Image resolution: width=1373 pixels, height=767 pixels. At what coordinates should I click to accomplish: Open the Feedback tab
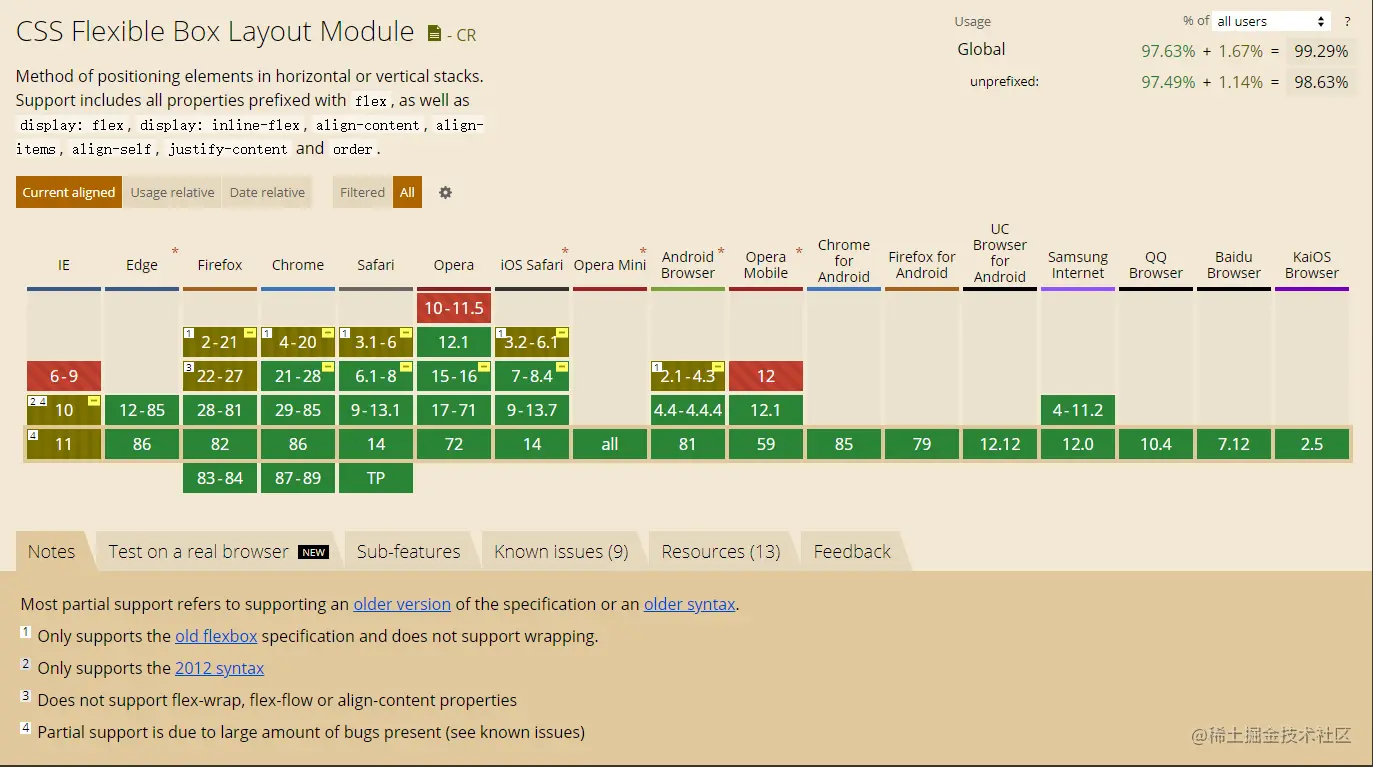pyautogui.click(x=852, y=552)
